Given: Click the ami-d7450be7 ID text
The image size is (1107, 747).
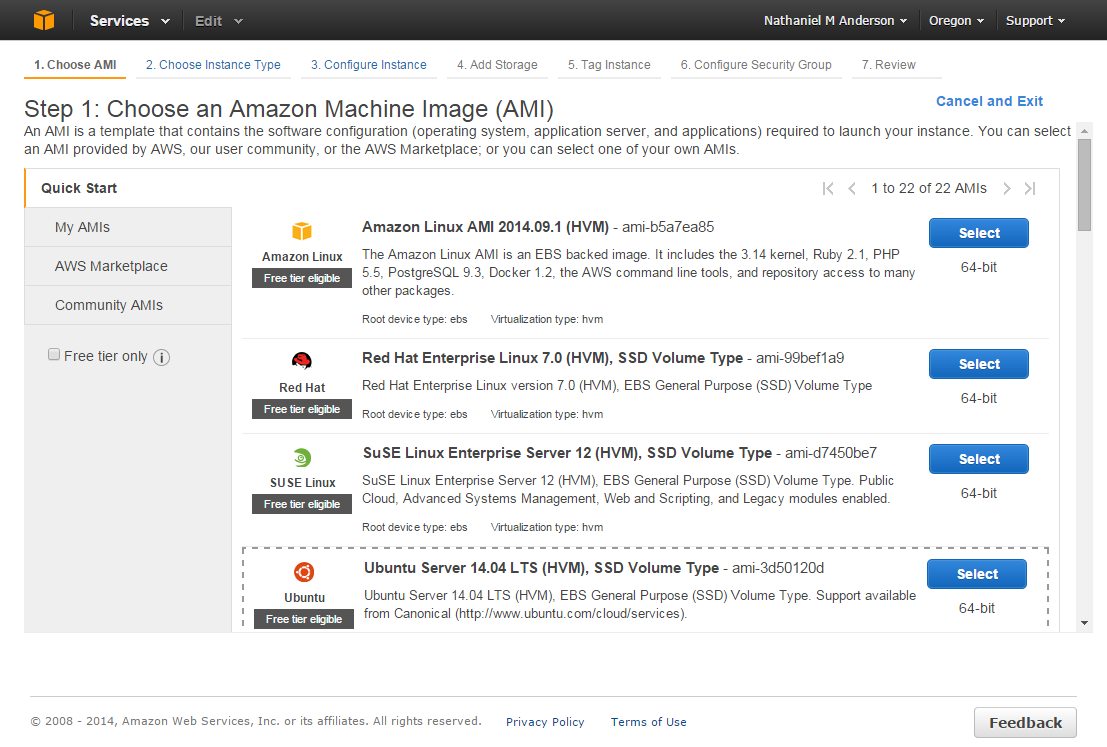Looking at the screenshot, I should coord(831,453).
